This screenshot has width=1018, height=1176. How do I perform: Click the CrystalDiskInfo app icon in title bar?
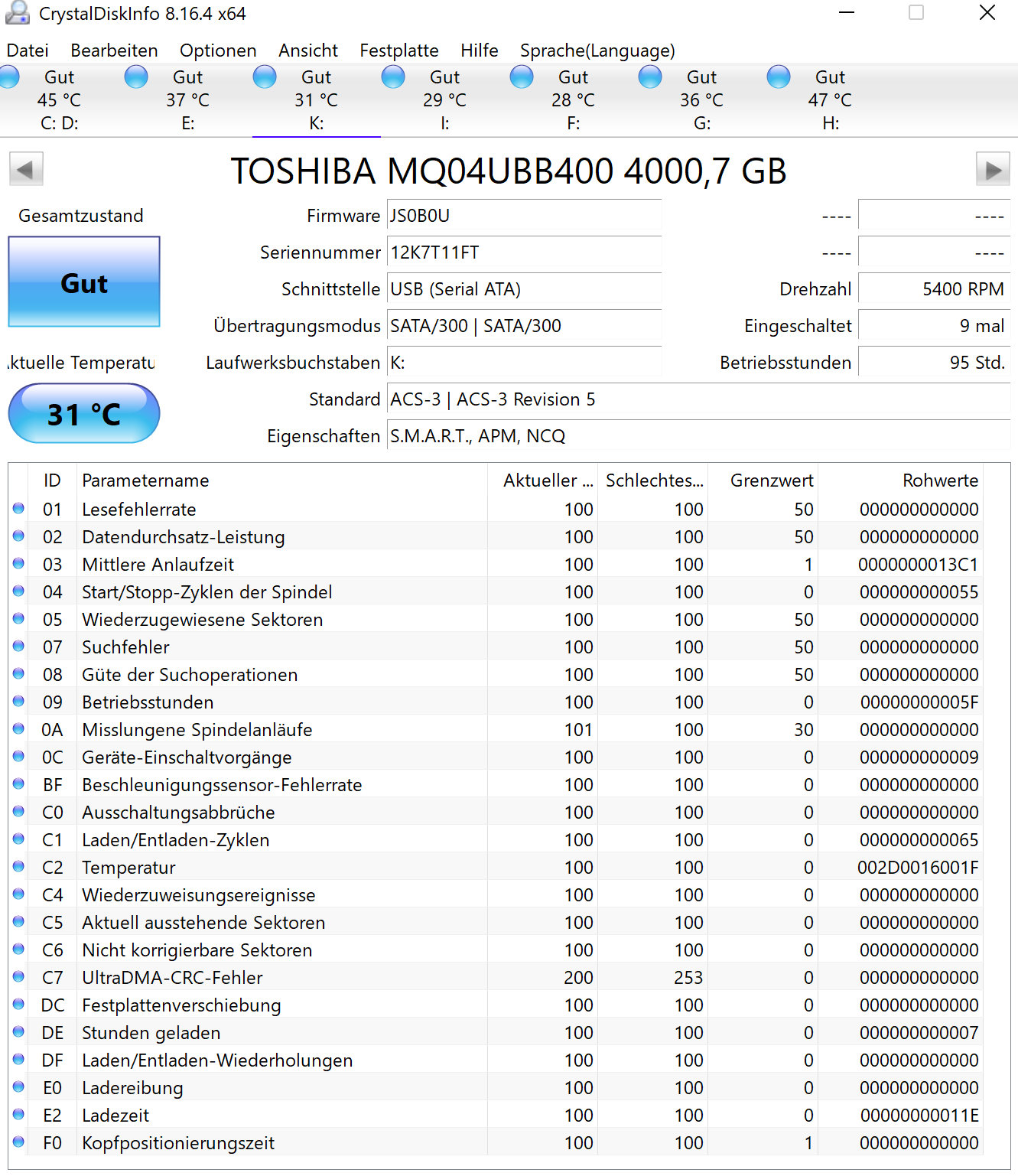(17, 12)
